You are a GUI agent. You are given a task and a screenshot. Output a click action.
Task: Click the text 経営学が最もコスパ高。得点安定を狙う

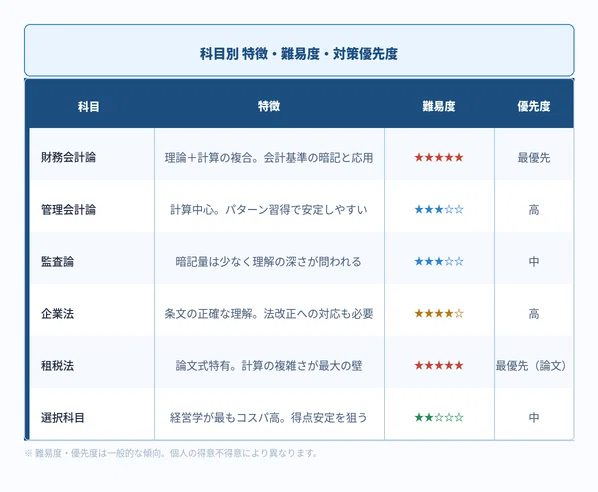269,418
